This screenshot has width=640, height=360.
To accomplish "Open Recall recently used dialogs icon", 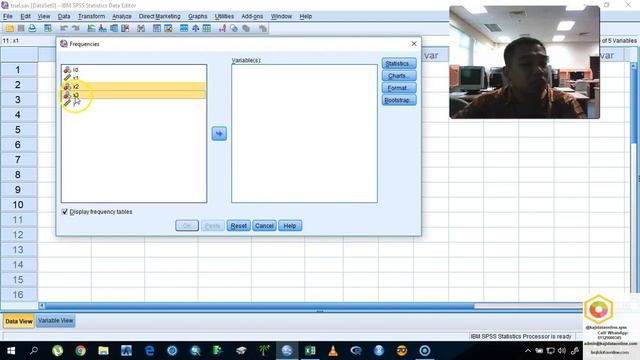I will point(48,28).
